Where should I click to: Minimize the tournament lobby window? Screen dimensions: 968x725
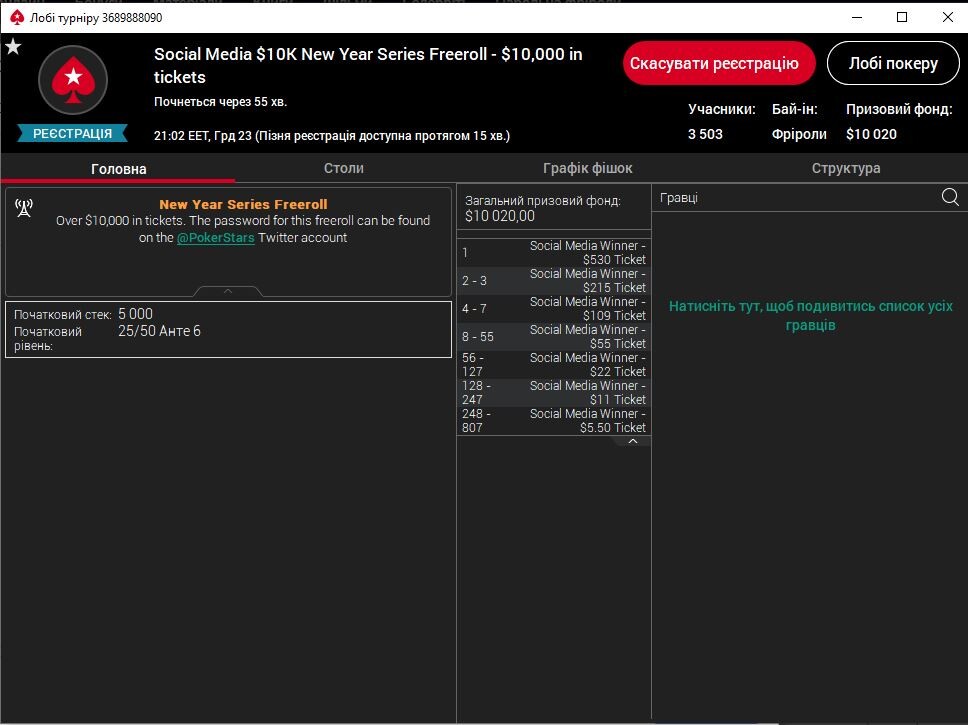click(857, 17)
